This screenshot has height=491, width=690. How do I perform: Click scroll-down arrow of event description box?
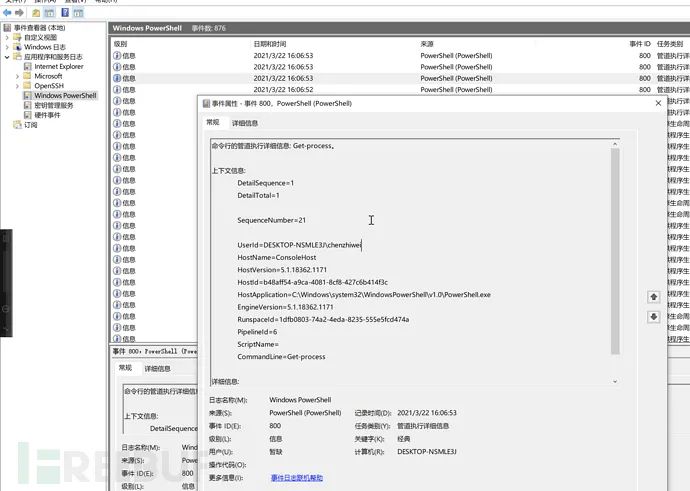click(x=615, y=381)
